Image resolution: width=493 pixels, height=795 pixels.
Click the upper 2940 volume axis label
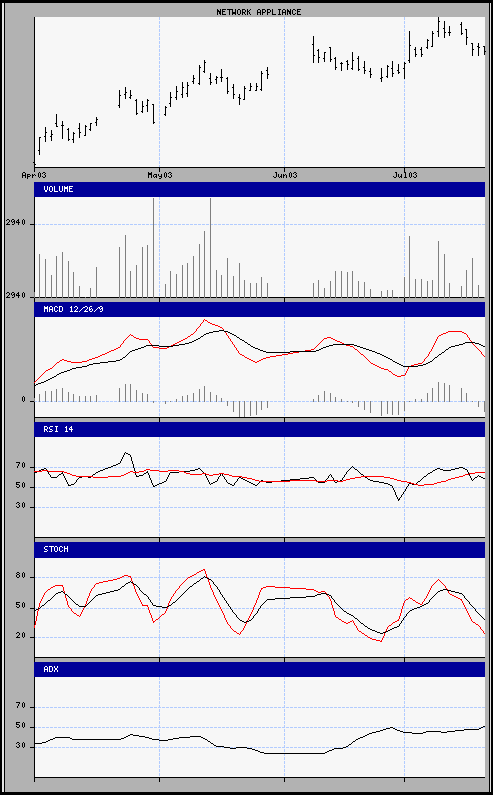pos(16,224)
